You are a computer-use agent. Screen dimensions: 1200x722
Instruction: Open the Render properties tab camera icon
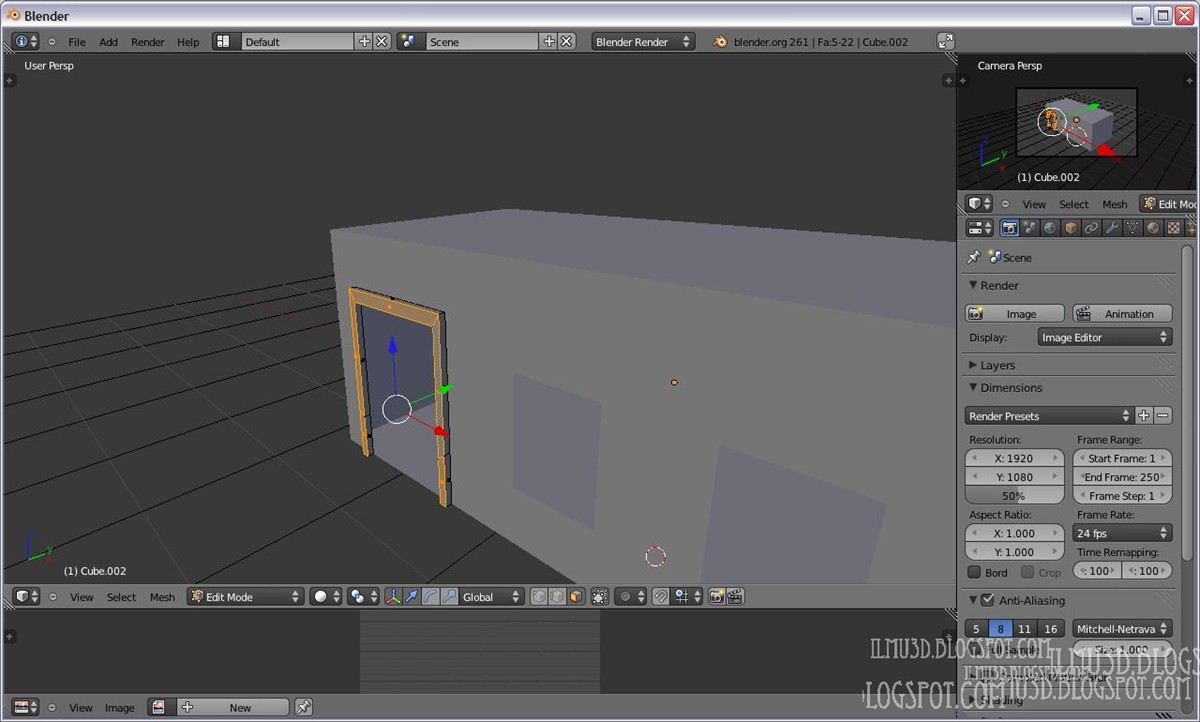(x=1009, y=228)
